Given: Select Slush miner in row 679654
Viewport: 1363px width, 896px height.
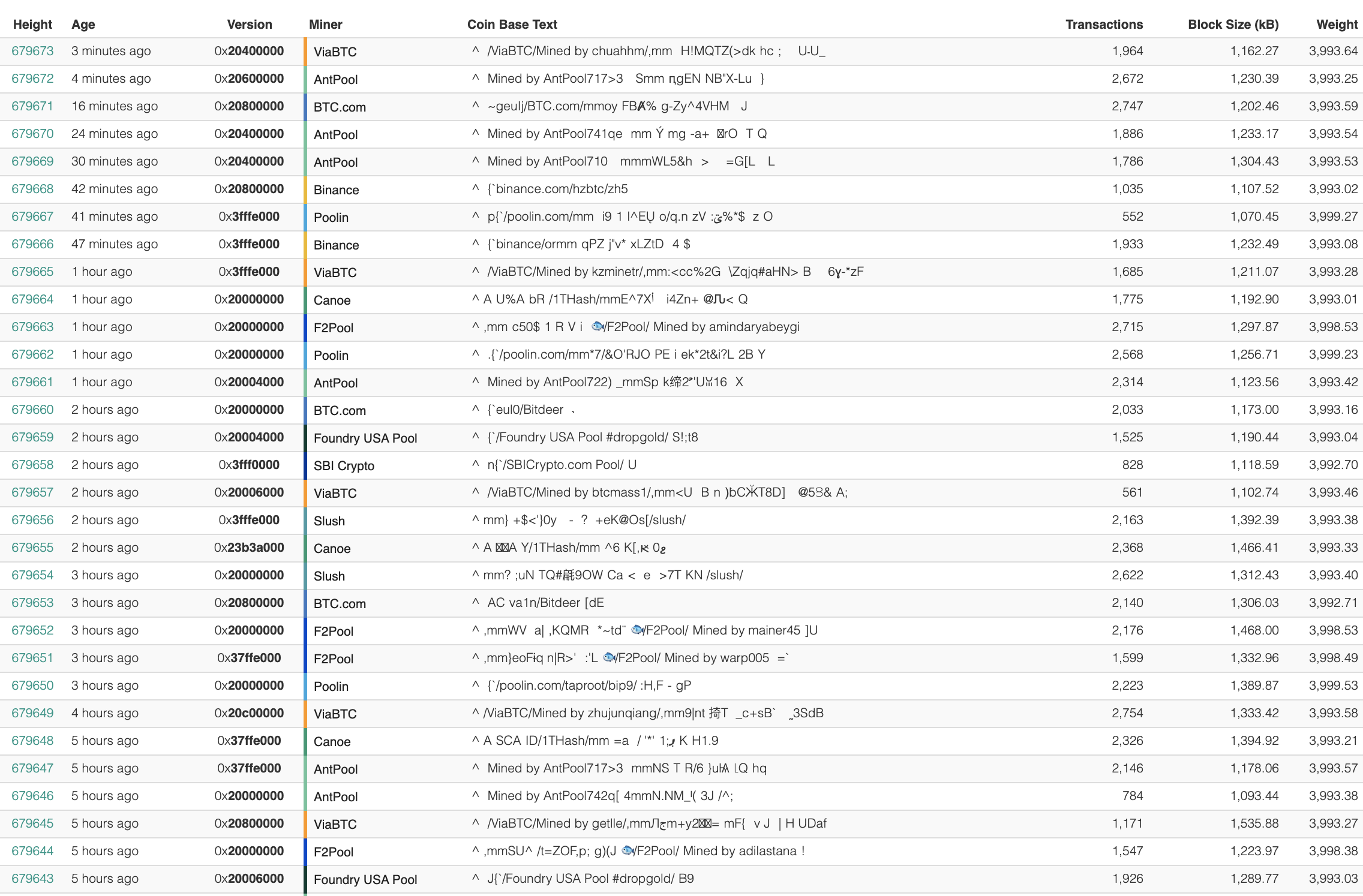Looking at the screenshot, I should point(329,576).
